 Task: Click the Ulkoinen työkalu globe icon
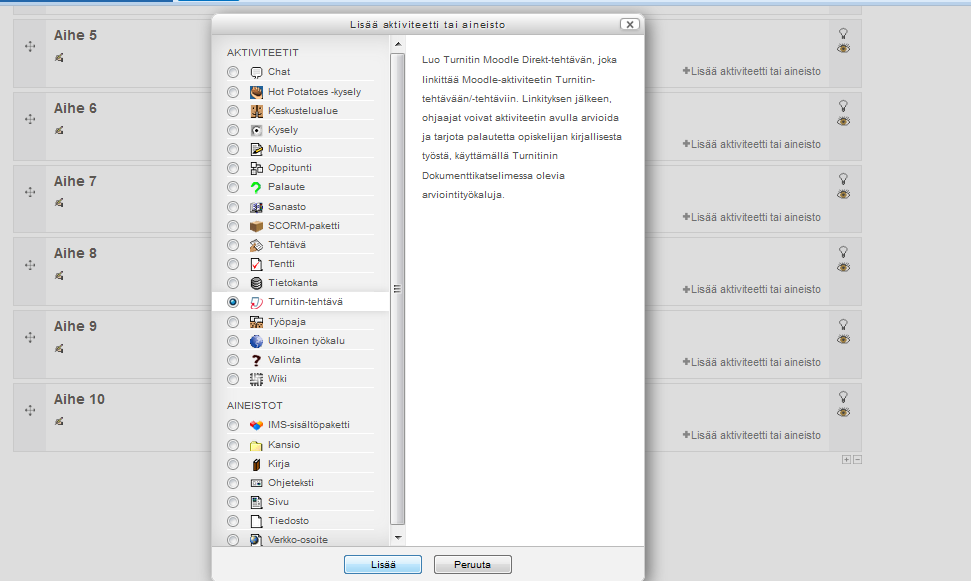tap(256, 341)
